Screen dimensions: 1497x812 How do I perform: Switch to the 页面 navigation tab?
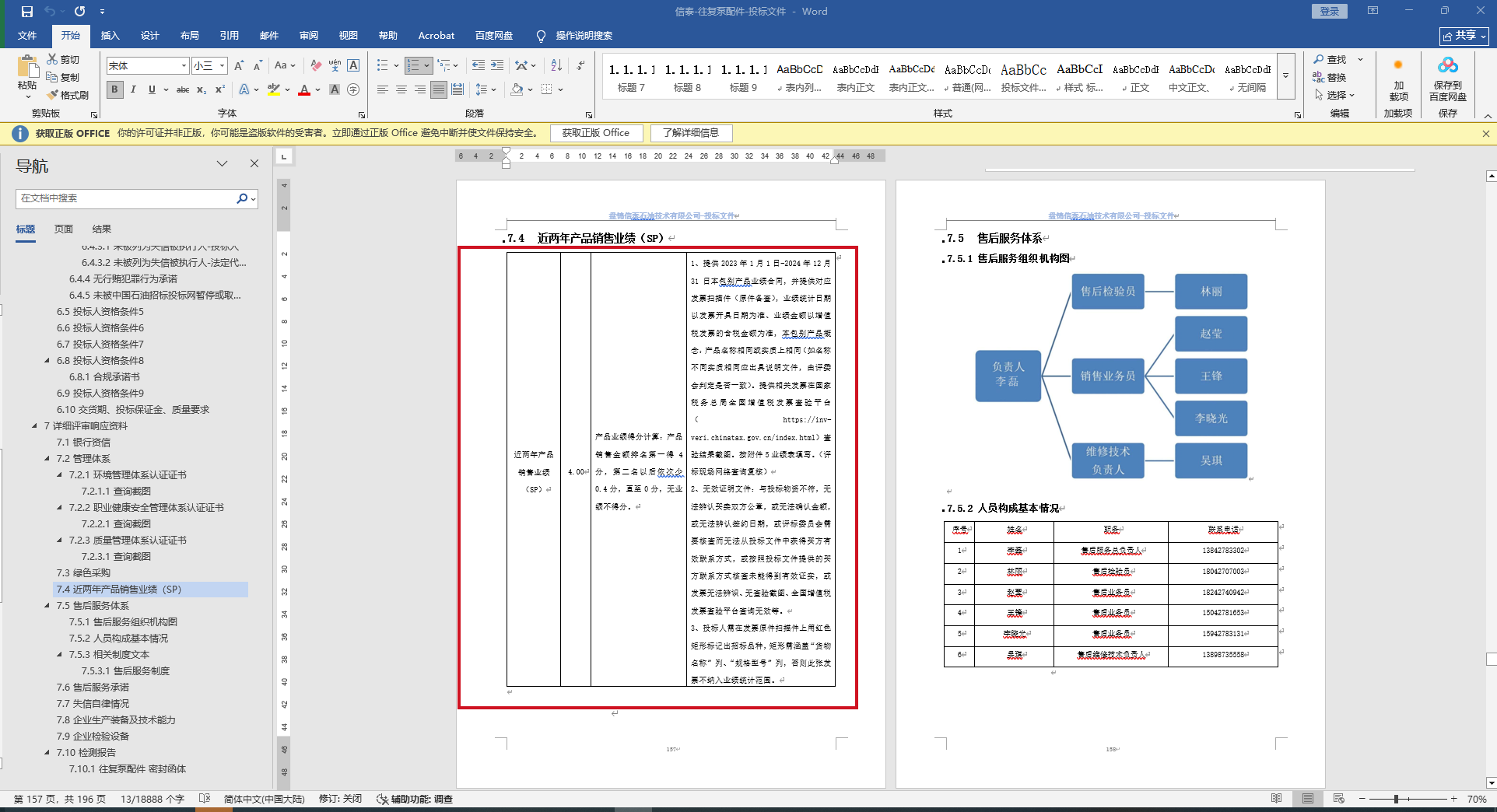coord(64,229)
